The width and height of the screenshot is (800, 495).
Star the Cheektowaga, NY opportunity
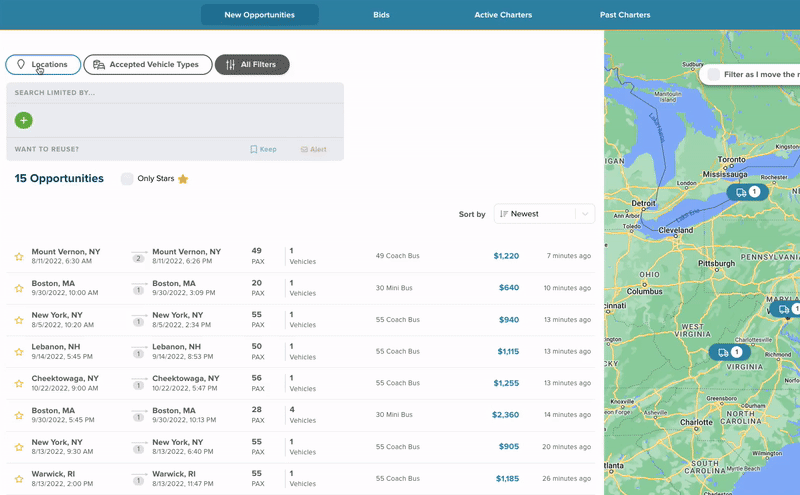click(19, 383)
